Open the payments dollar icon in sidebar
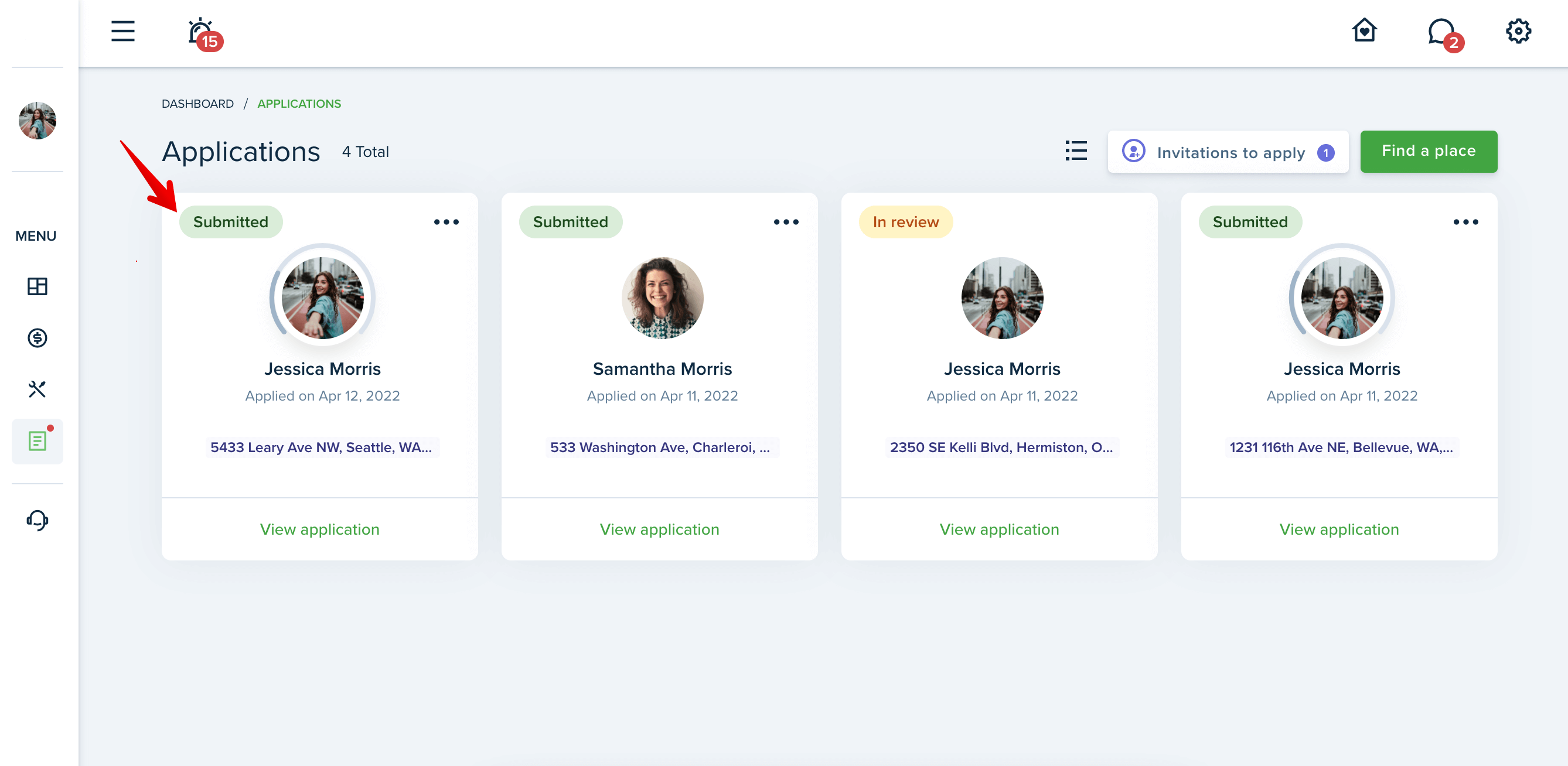The width and height of the screenshot is (1568, 766). [x=37, y=338]
